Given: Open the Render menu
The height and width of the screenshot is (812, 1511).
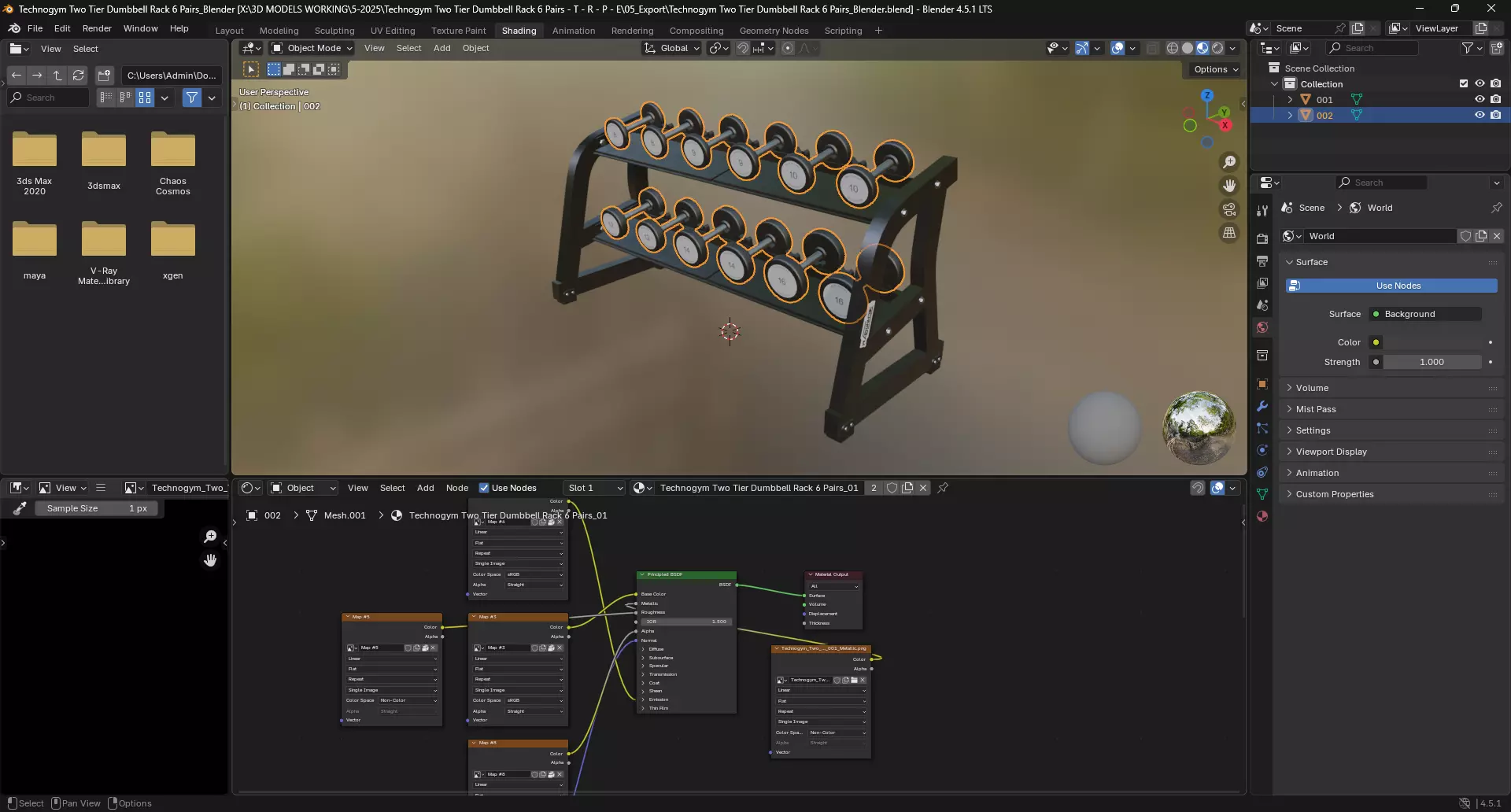Looking at the screenshot, I should tap(97, 28).
